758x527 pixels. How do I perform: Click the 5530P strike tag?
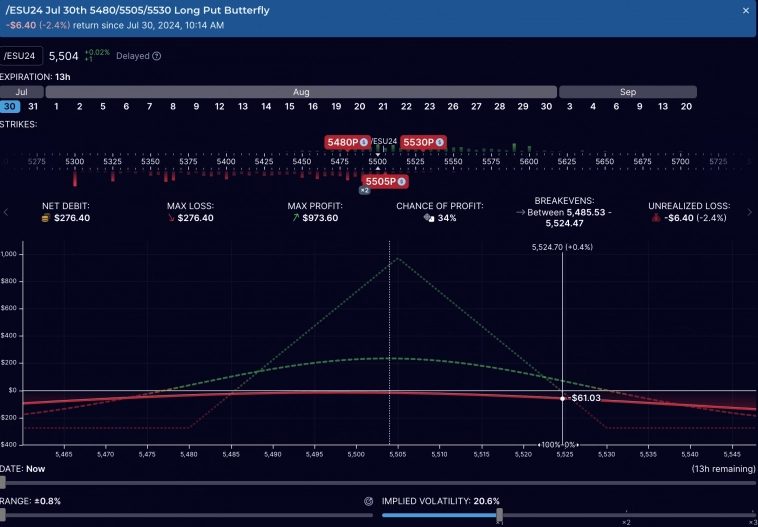424,143
